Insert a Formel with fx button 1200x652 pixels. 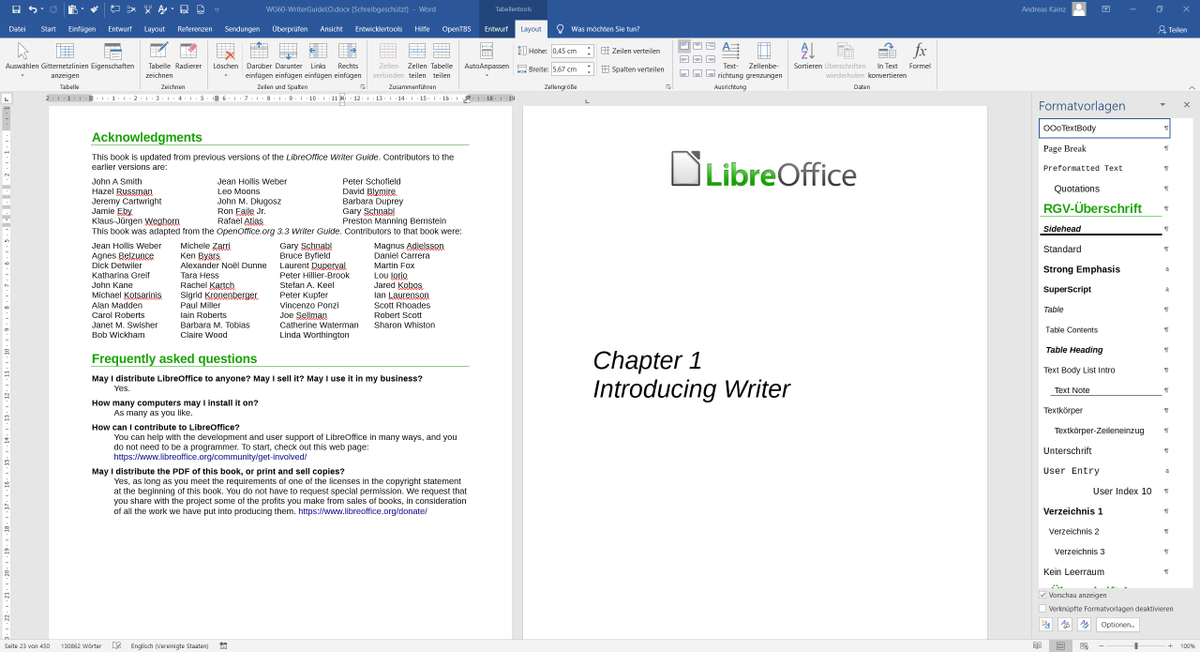(920, 56)
